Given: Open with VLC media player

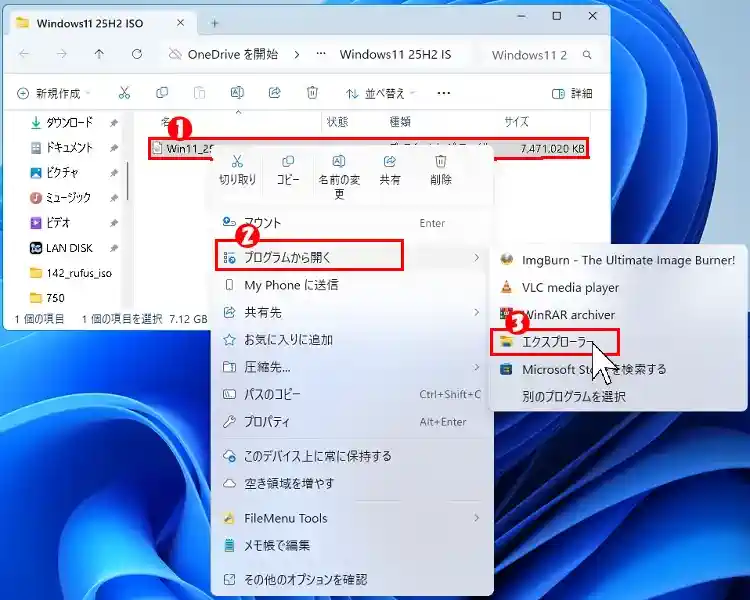Looking at the screenshot, I should click(x=618, y=288).
